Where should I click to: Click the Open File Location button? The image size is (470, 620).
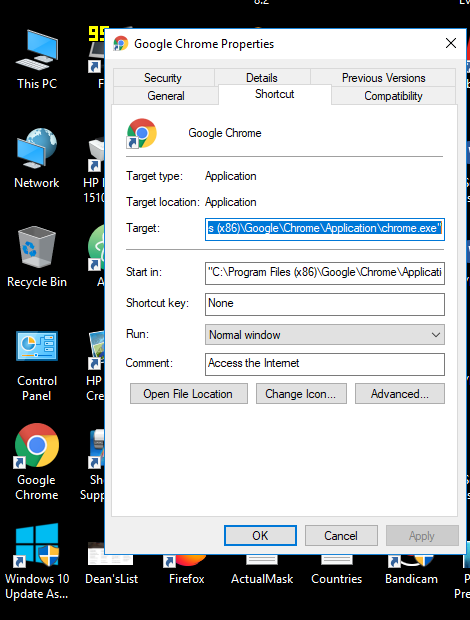(x=189, y=393)
